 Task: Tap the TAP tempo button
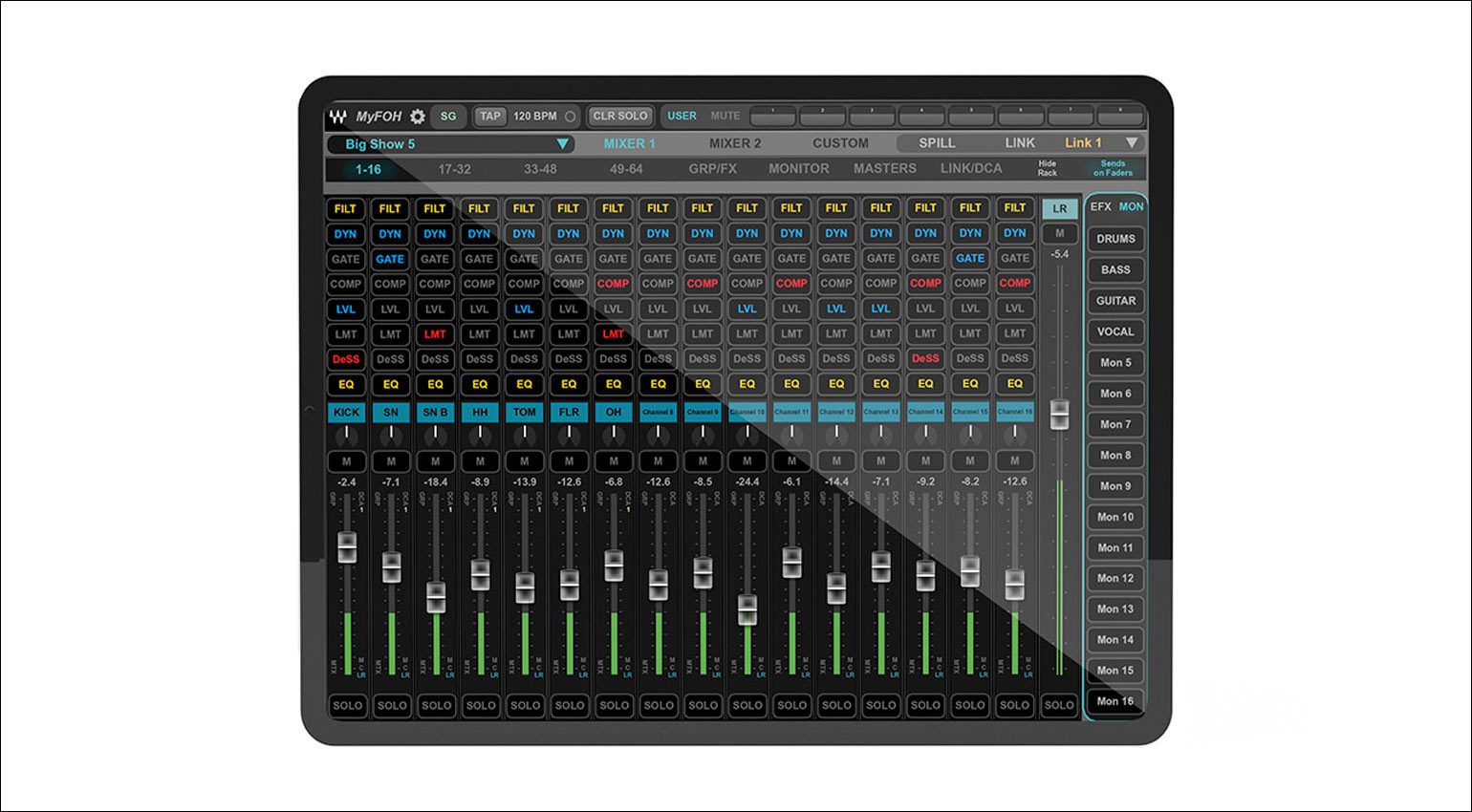[490, 117]
